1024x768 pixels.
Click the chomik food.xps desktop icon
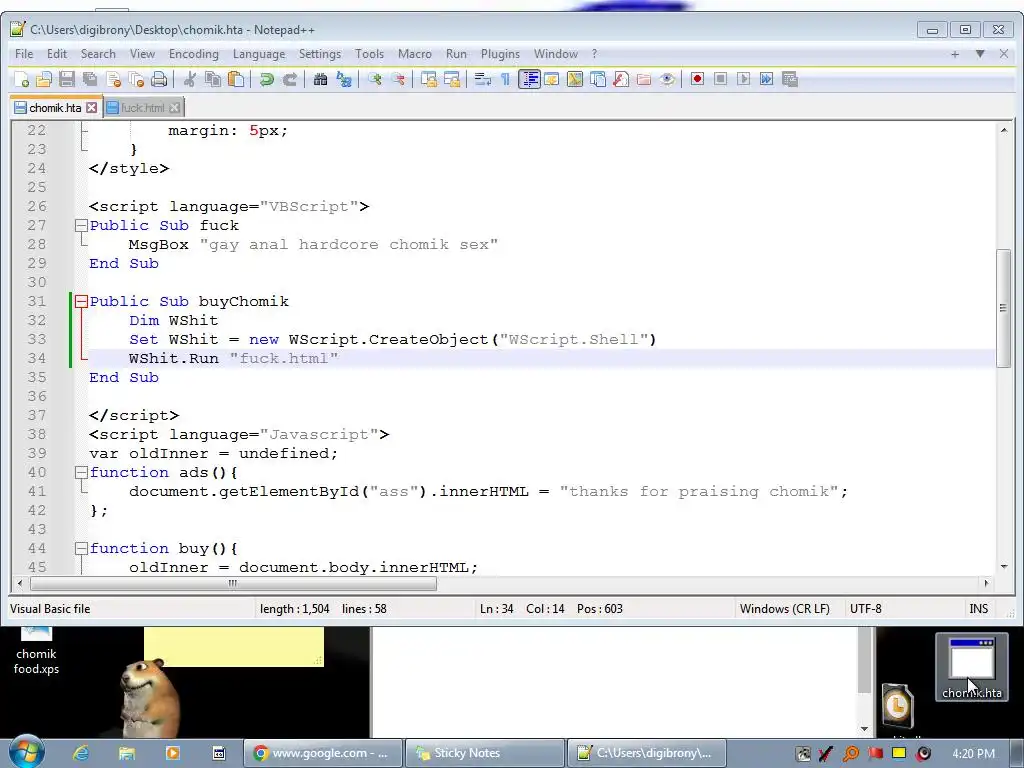(37, 652)
